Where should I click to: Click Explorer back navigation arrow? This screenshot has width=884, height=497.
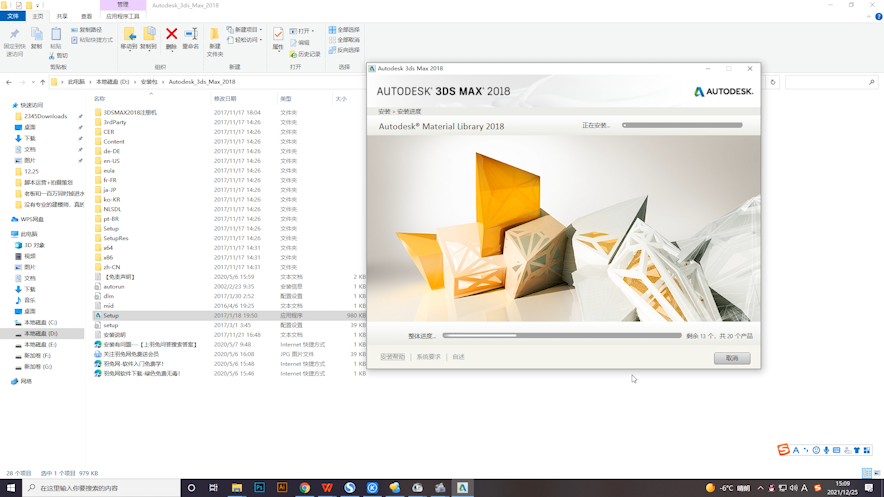tap(8, 82)
